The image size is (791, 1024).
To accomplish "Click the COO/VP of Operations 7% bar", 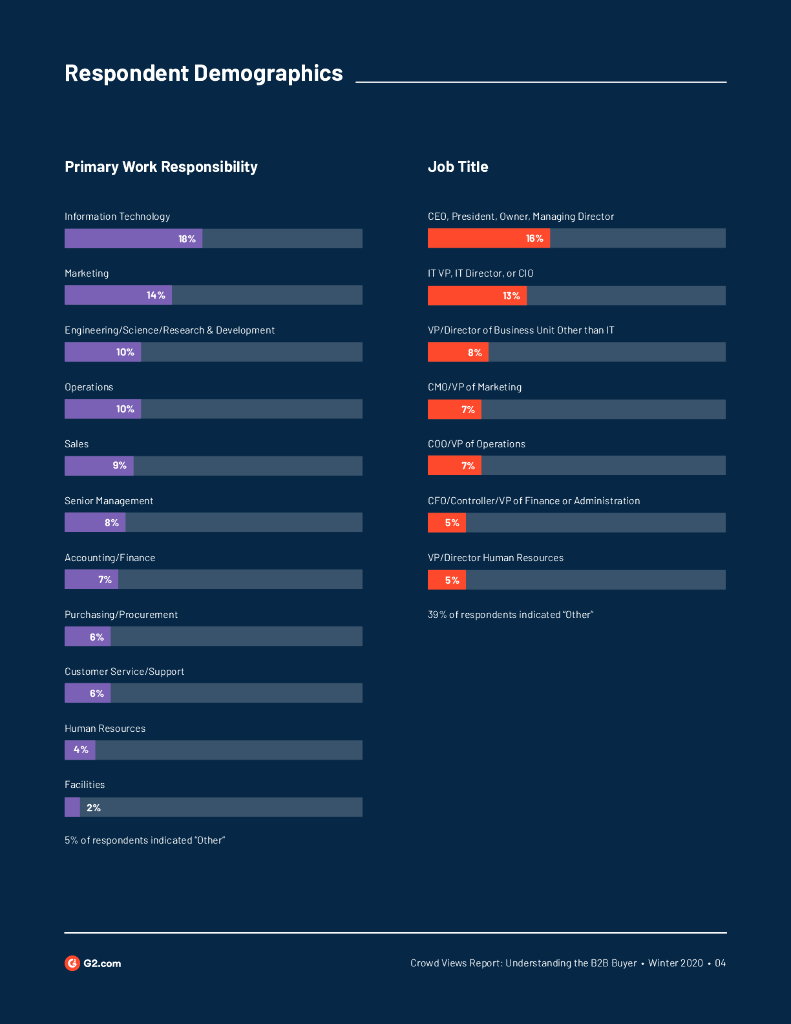I will click(x=454, y=465).
